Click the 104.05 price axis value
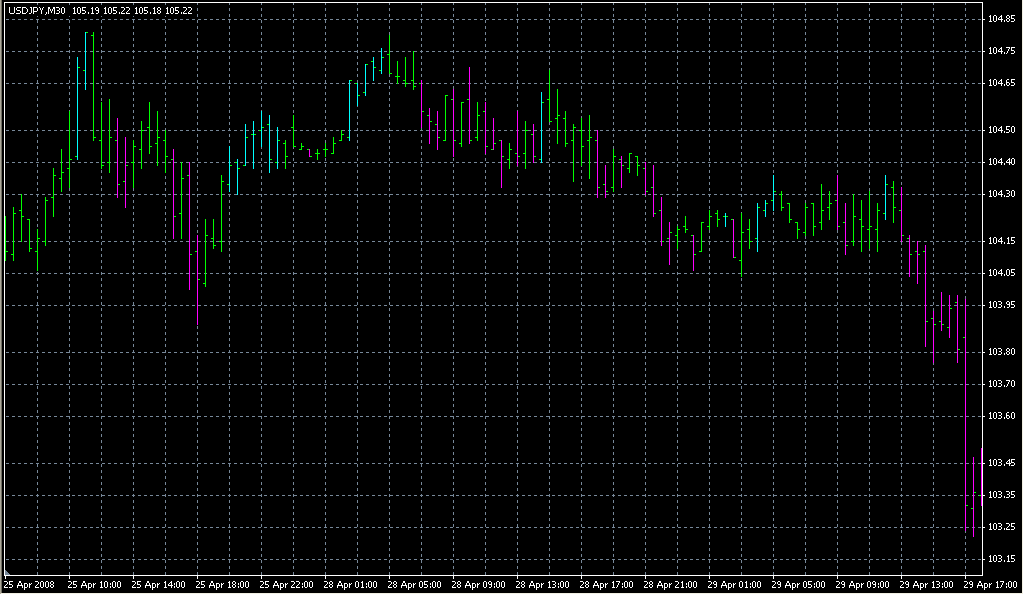The width and height of the screenshot is (1024, 594). (x=1002, y=273)
